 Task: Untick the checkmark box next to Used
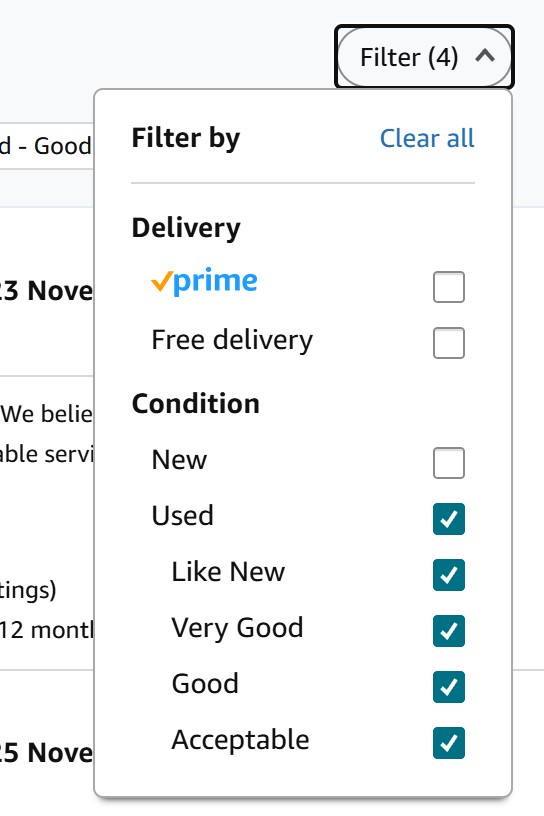coord(449,519)
